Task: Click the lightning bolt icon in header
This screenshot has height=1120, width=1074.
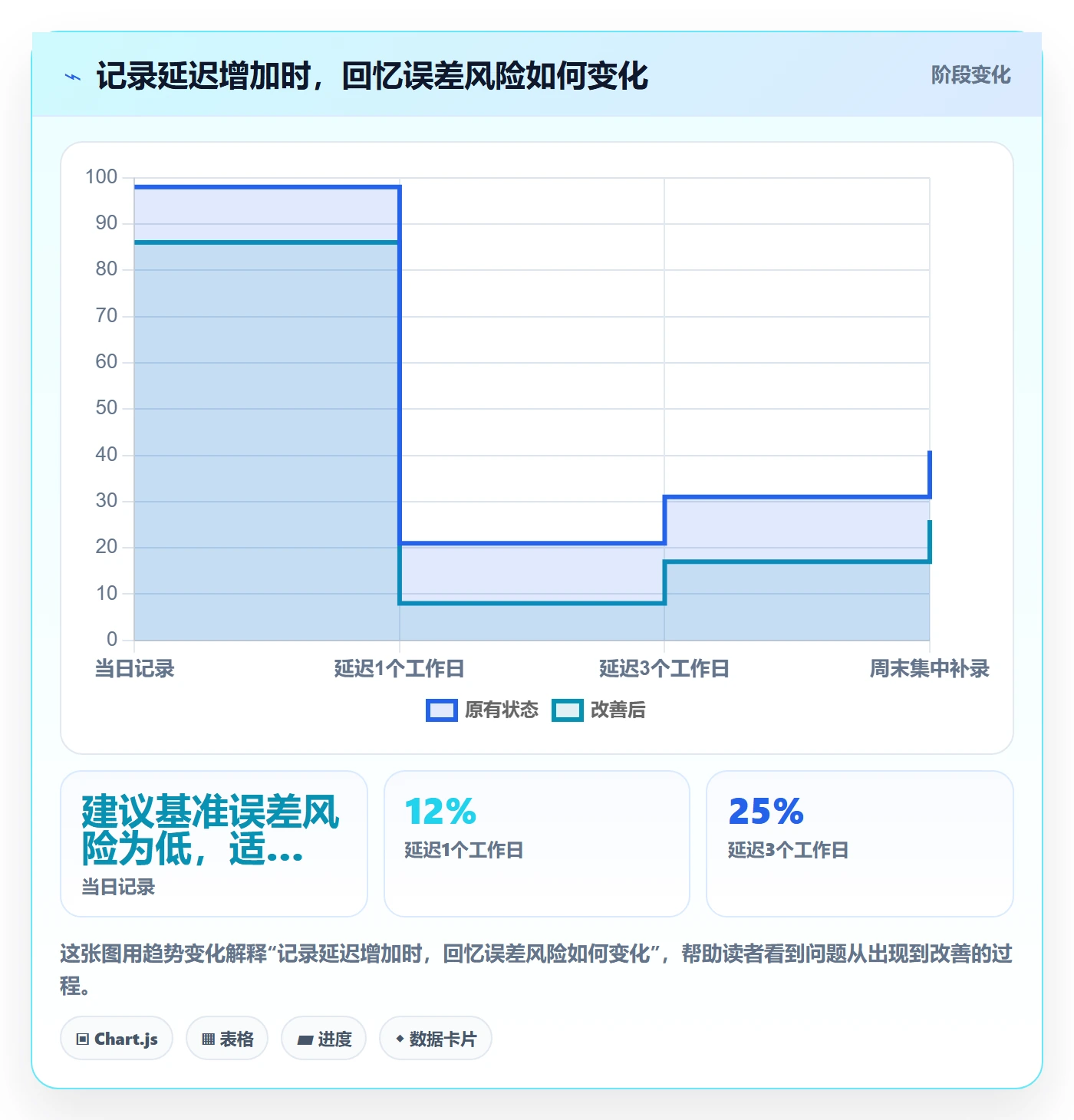Action: (73, 77)
